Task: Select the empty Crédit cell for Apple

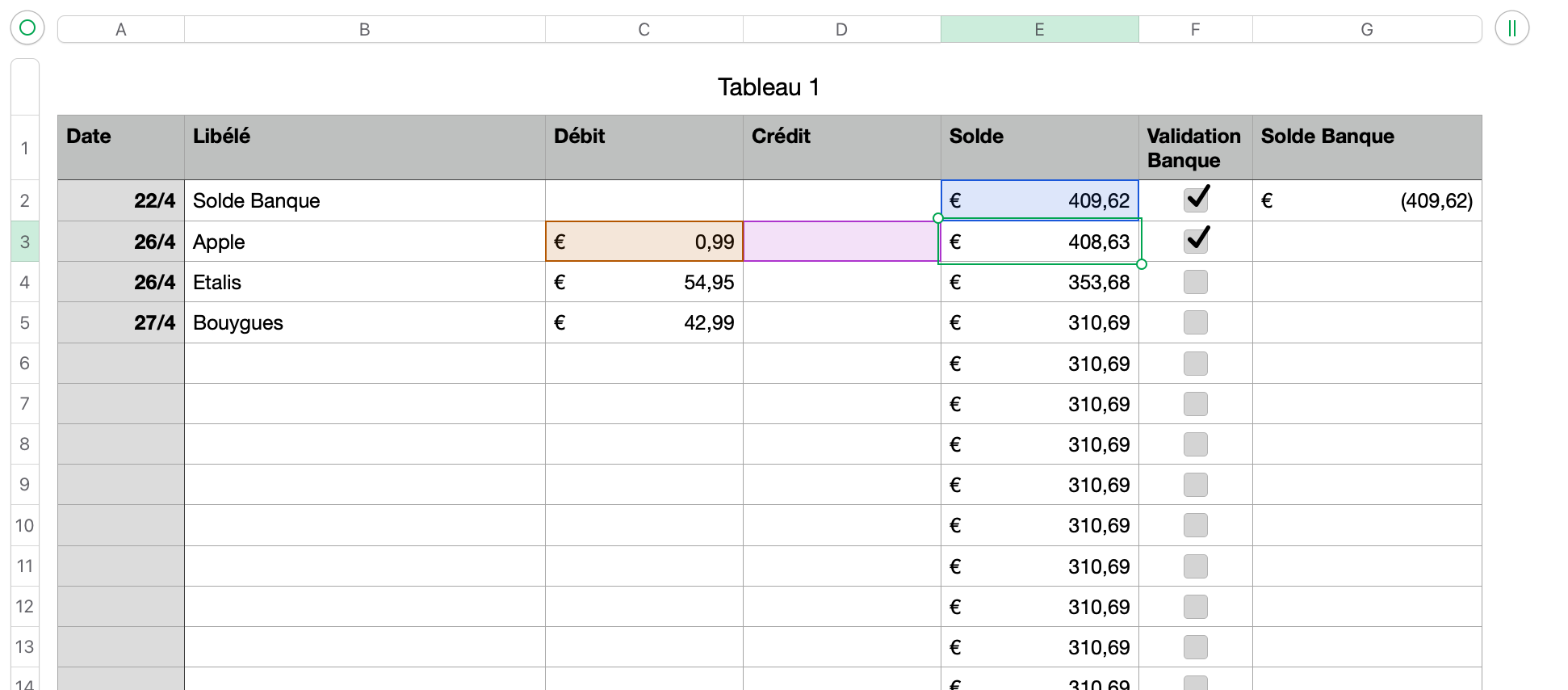Action: pyautogui.click(x=841, y=242)
